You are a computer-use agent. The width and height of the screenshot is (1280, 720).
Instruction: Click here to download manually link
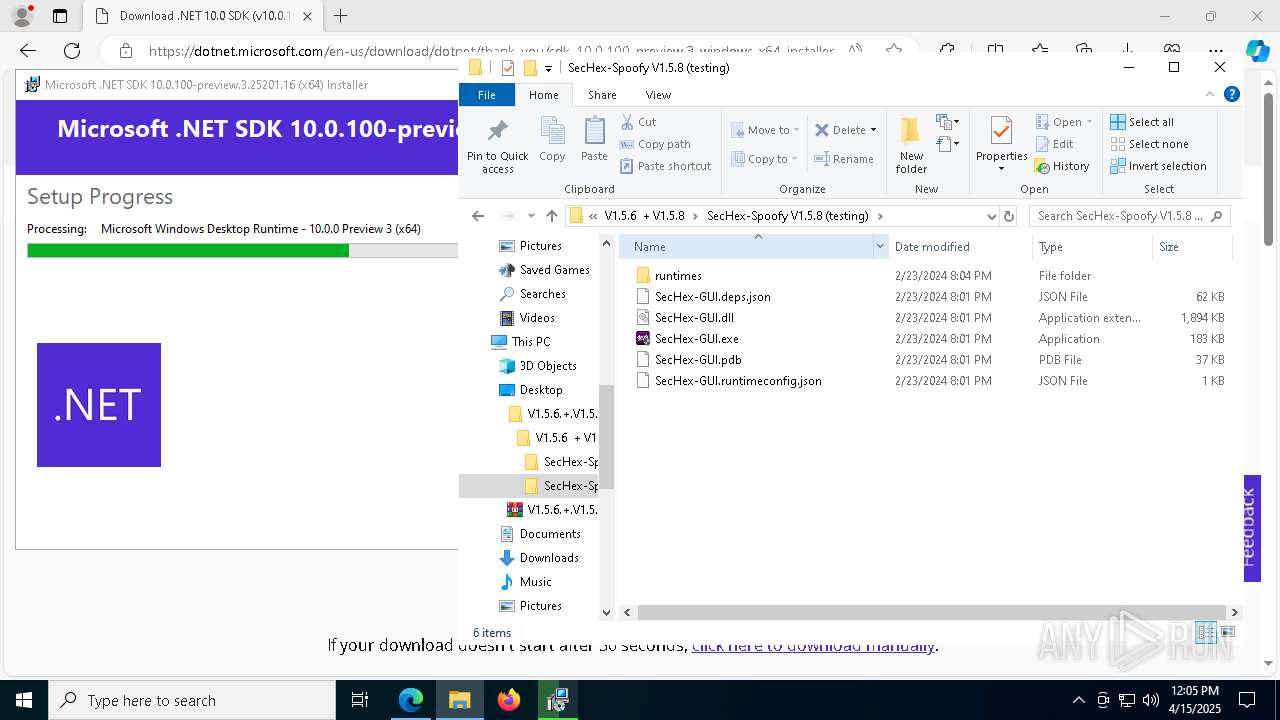pyautogui.click(x=813, y=645)
